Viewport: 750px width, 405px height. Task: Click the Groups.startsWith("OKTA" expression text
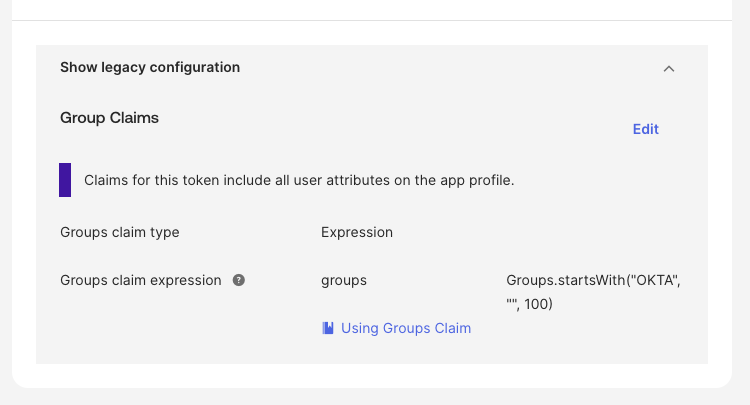coord(593,292)
